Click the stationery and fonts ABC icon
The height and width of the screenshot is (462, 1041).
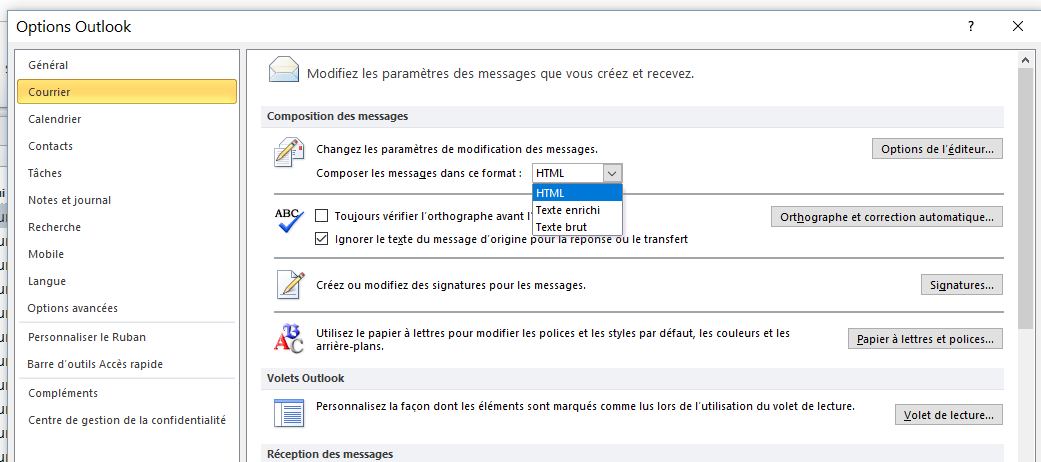289,339
